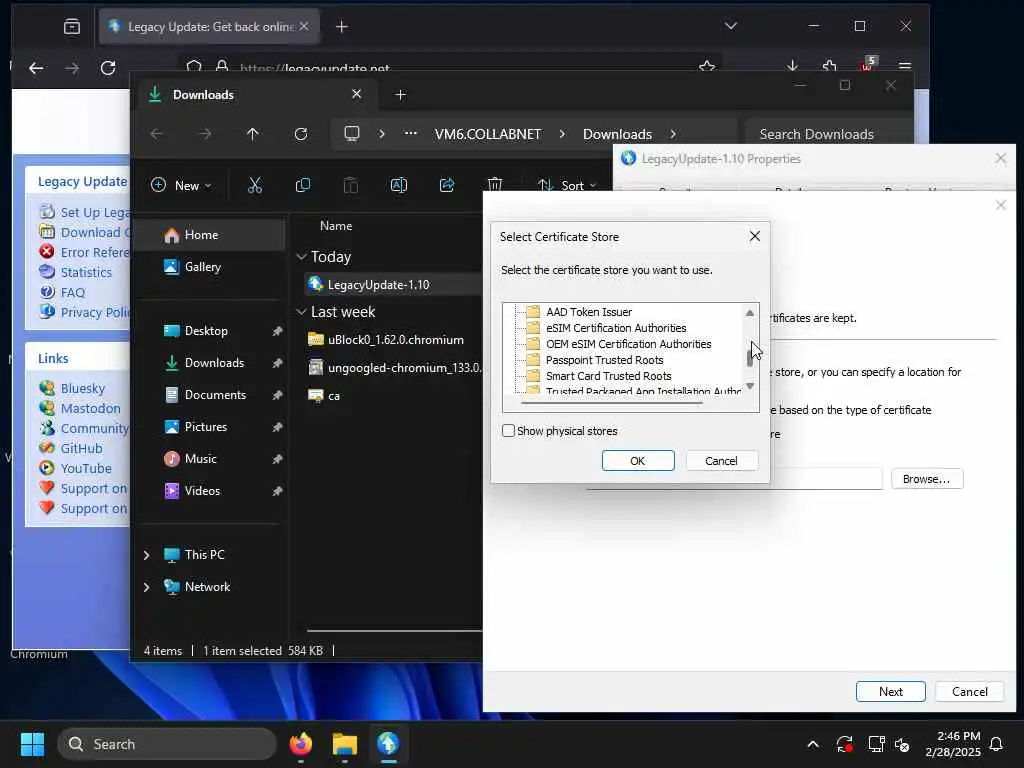This screenshot has height=768, width=1024.
Task: Click the scroll up arrow in store list
Action: click(750, 313)
